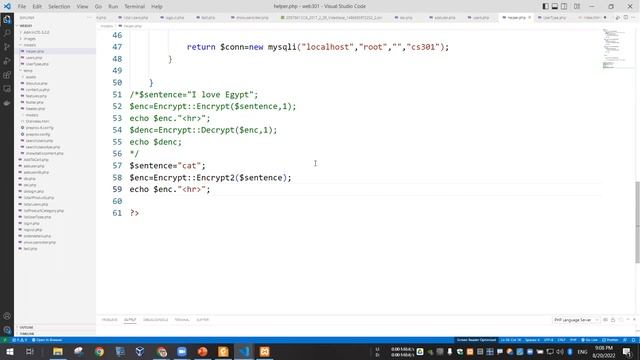This screenshot has width=640, height=360.
Task: Open the Source Control view
Action: 7,47
